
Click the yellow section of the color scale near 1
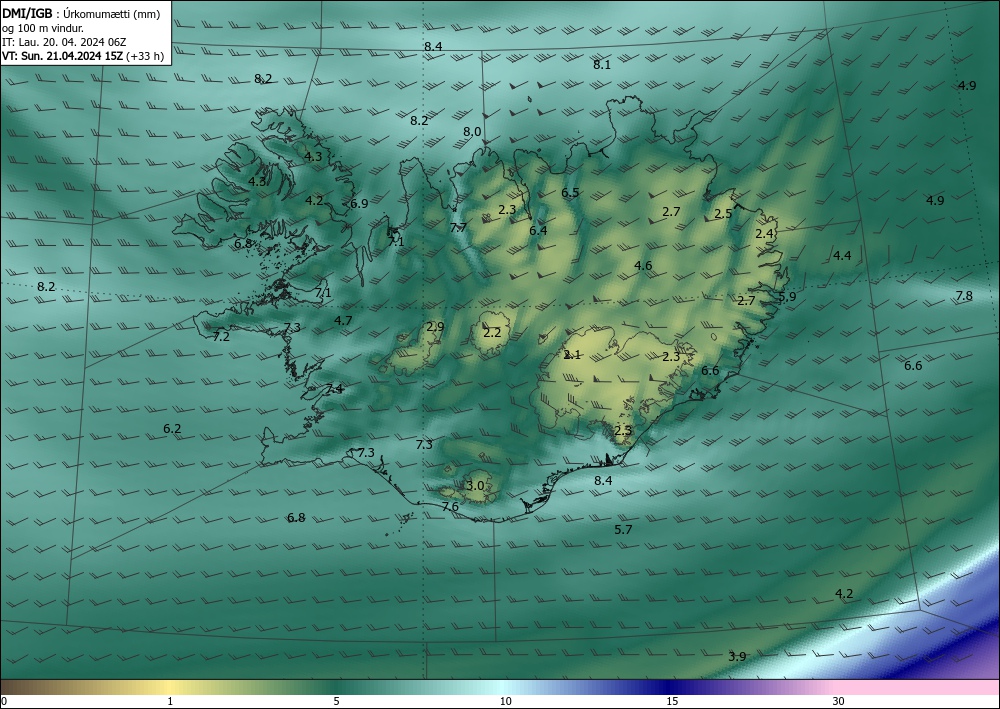click(x=170, y=687)
